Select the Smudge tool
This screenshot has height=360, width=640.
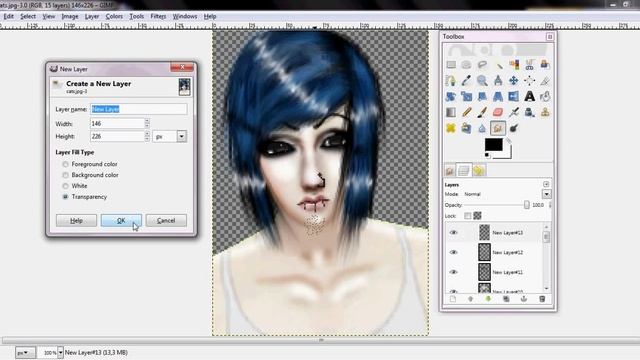tap(498, 128)
